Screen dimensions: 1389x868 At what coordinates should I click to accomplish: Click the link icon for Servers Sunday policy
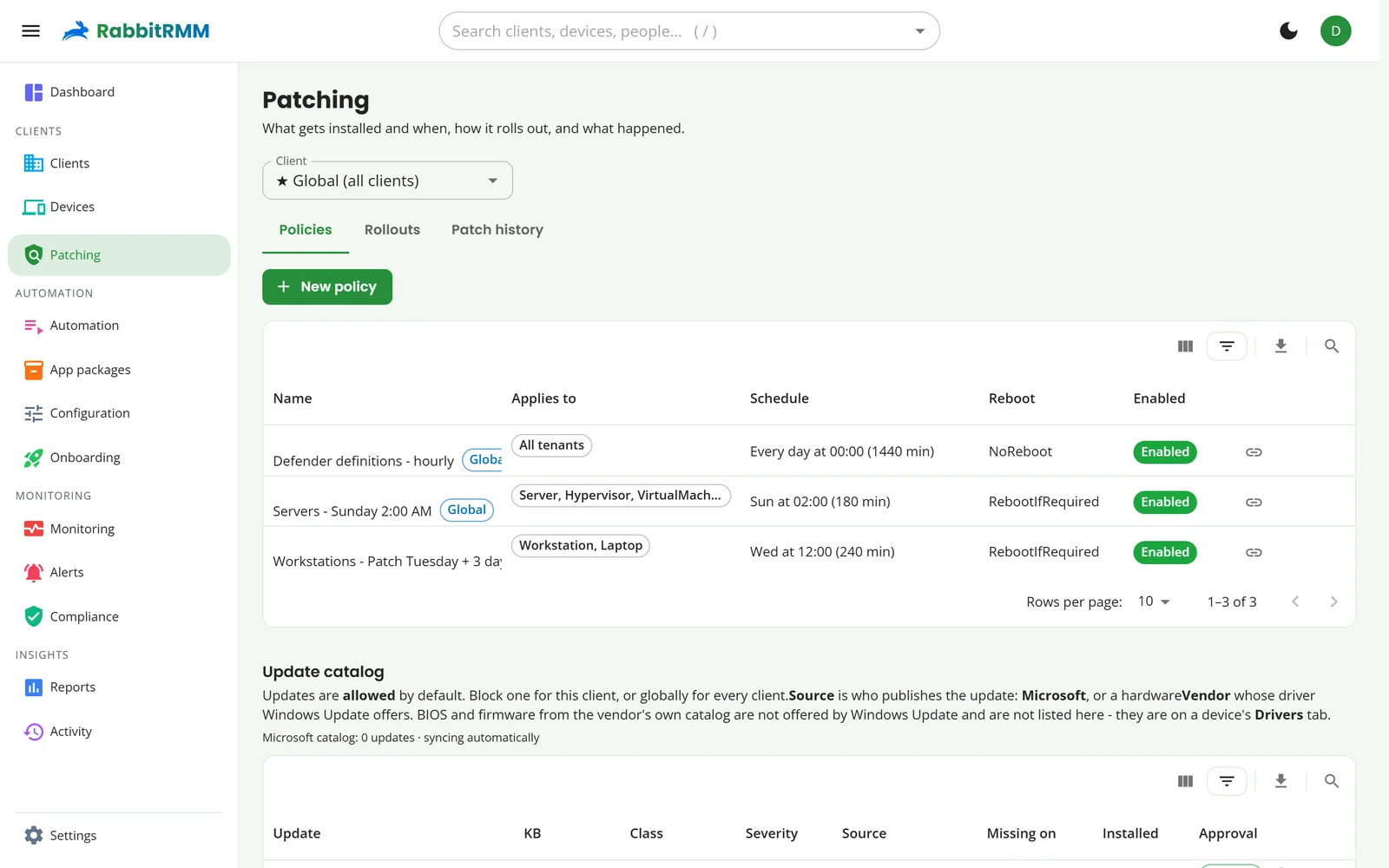pyautogui.click(x=1254, y=503)
